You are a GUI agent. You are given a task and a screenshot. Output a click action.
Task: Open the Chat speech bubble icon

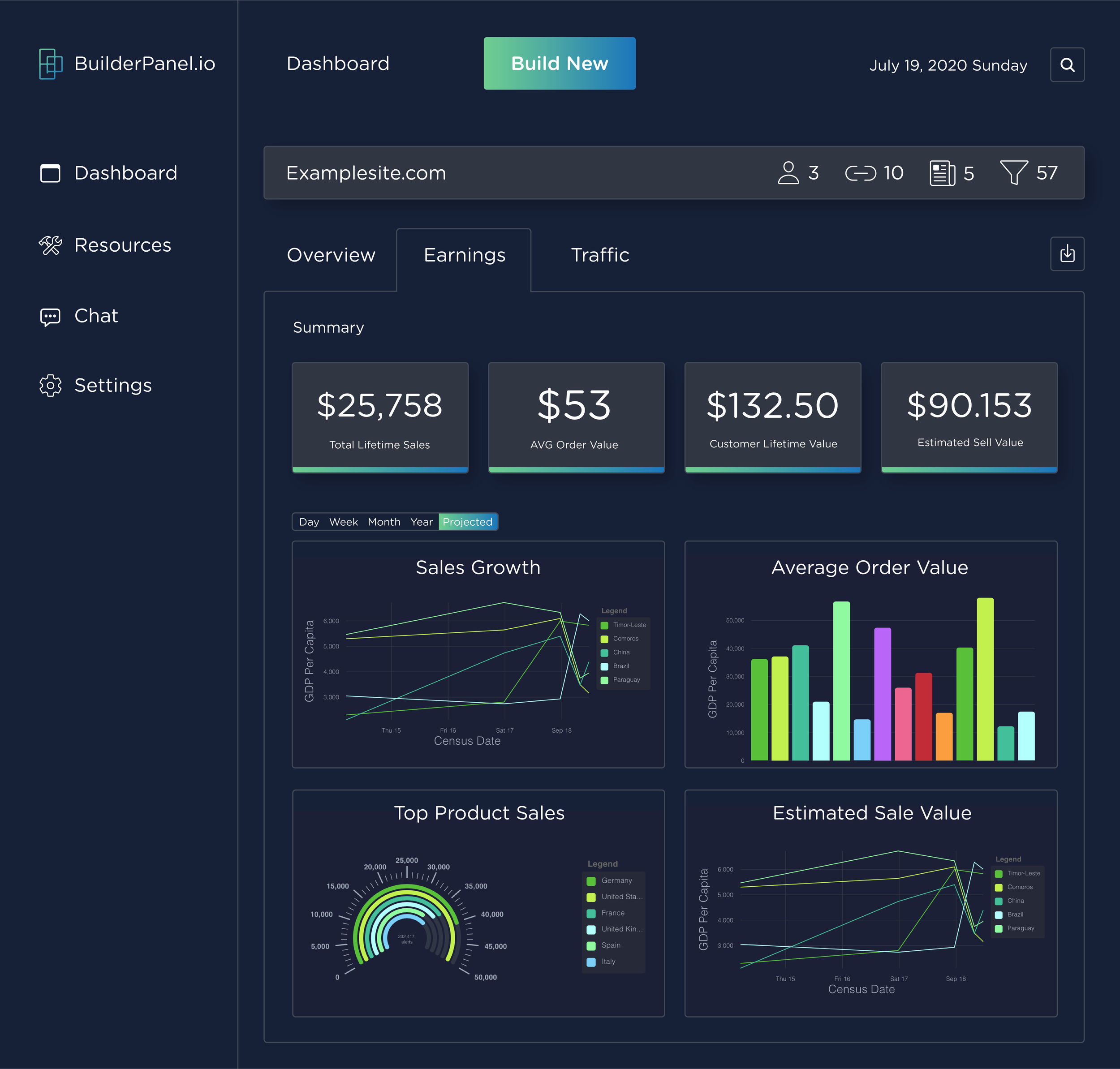point(50,317)
